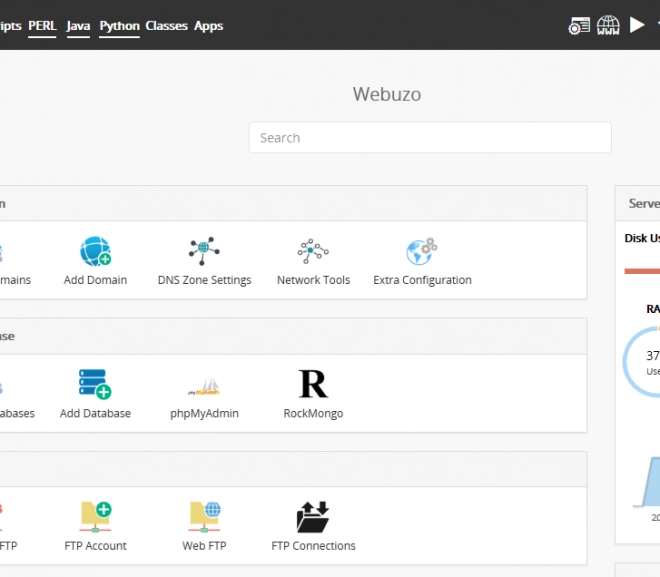Click the Add Database label
660x577 pixels.
95,413
